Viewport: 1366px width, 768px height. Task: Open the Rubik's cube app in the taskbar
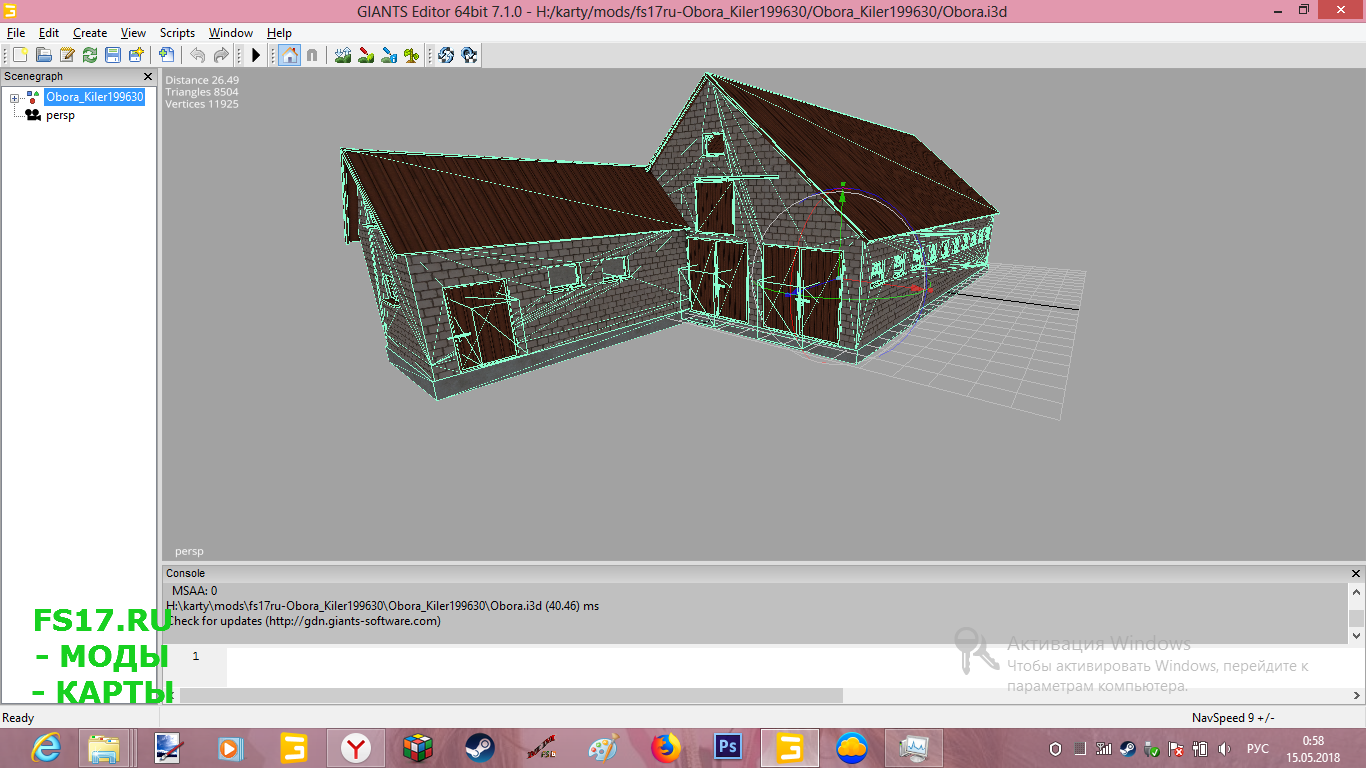pos(417,748)
